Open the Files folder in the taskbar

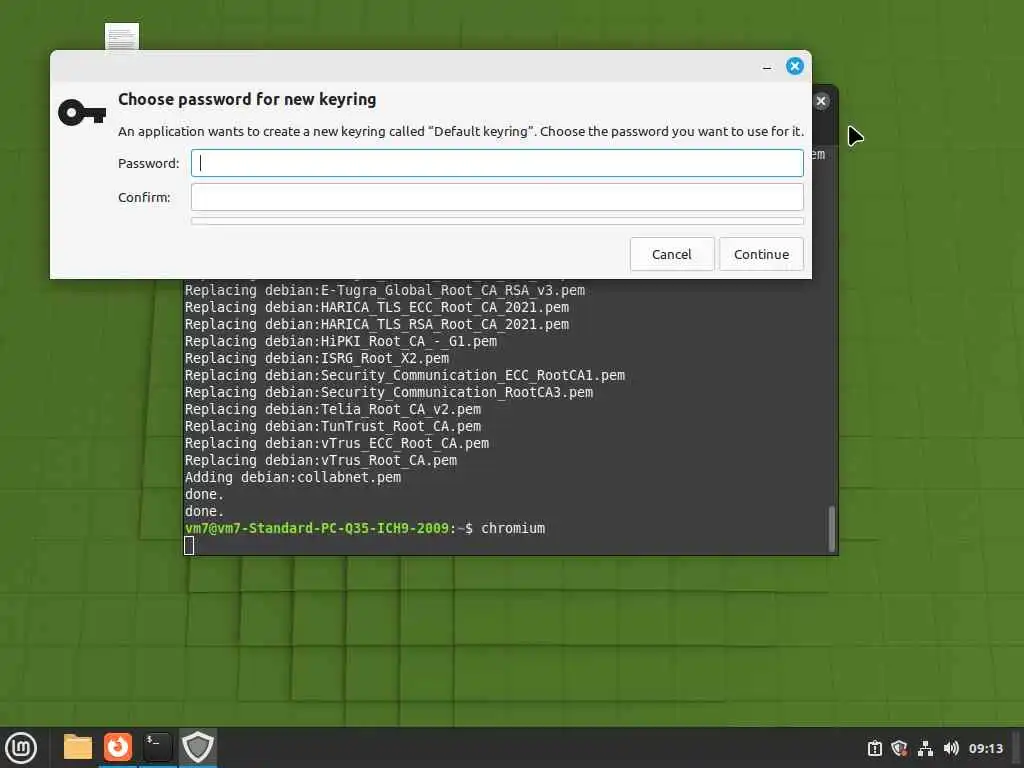77,747
